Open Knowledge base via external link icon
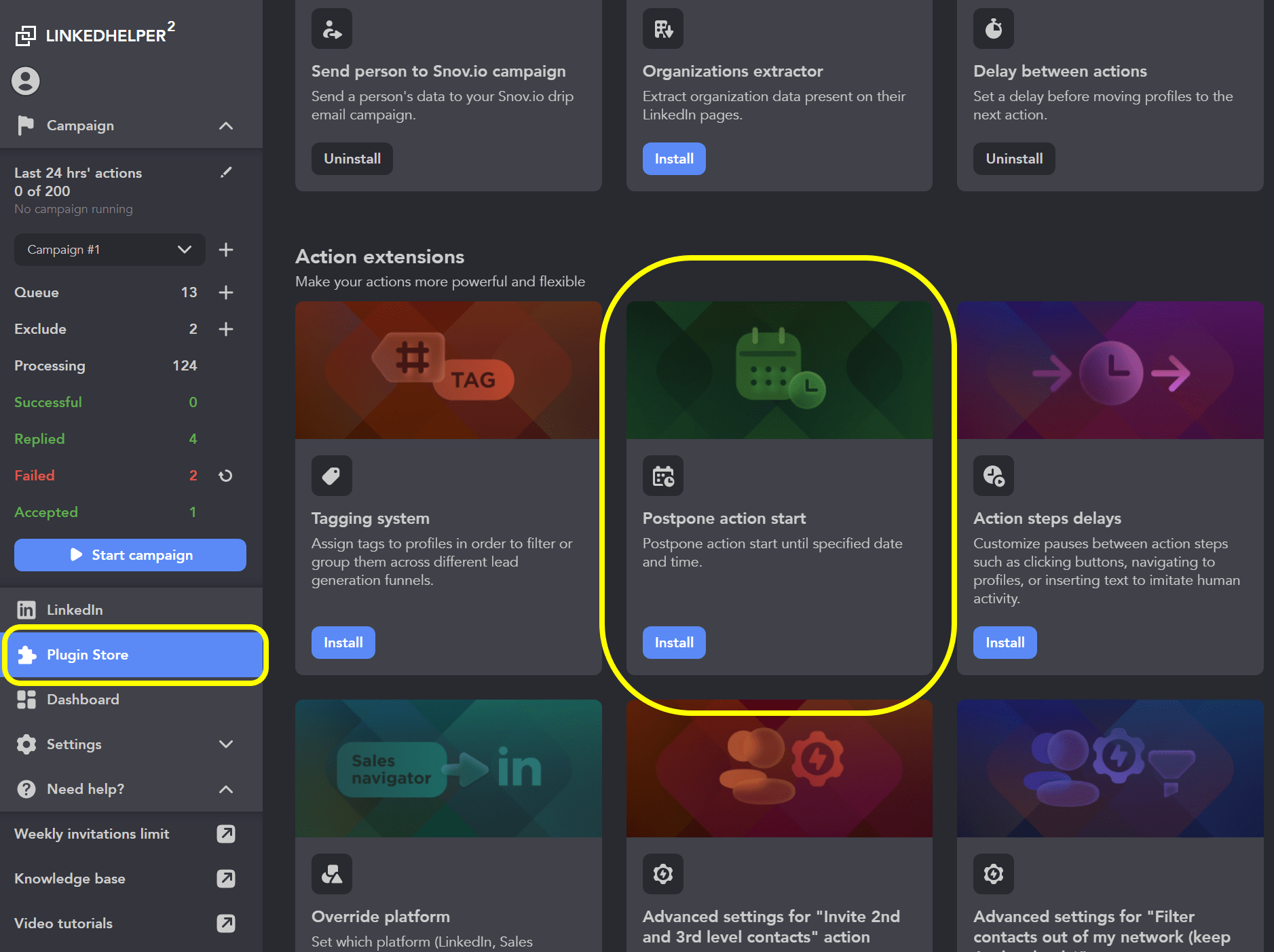1274x952 pixels. pos(226,879)
